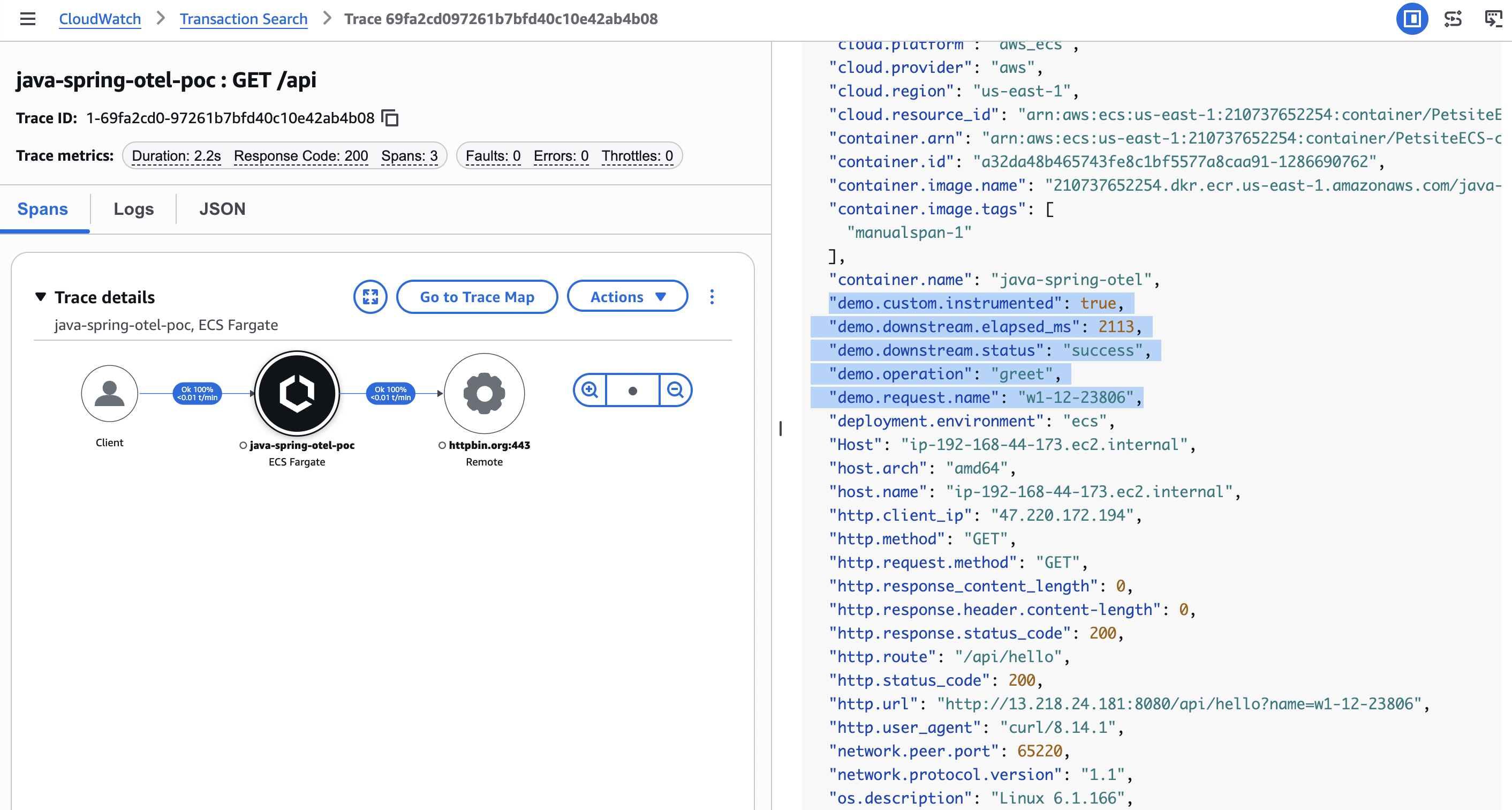The image size is (1512, 810).
Task: Click the "host.arch" amd64 line
Action: pos(922,468)
